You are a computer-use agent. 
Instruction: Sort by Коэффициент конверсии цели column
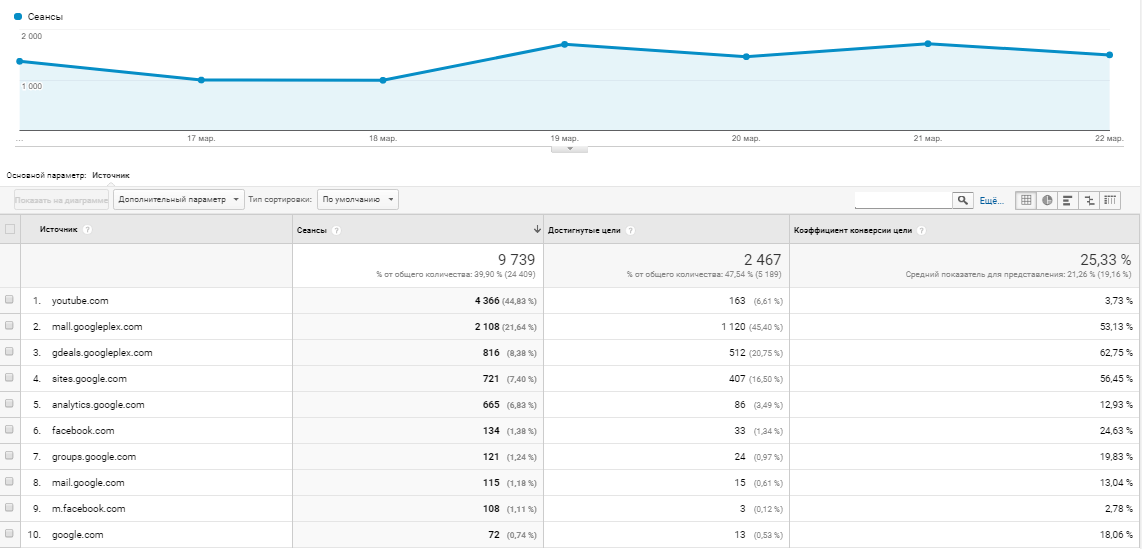pos(852,230)
